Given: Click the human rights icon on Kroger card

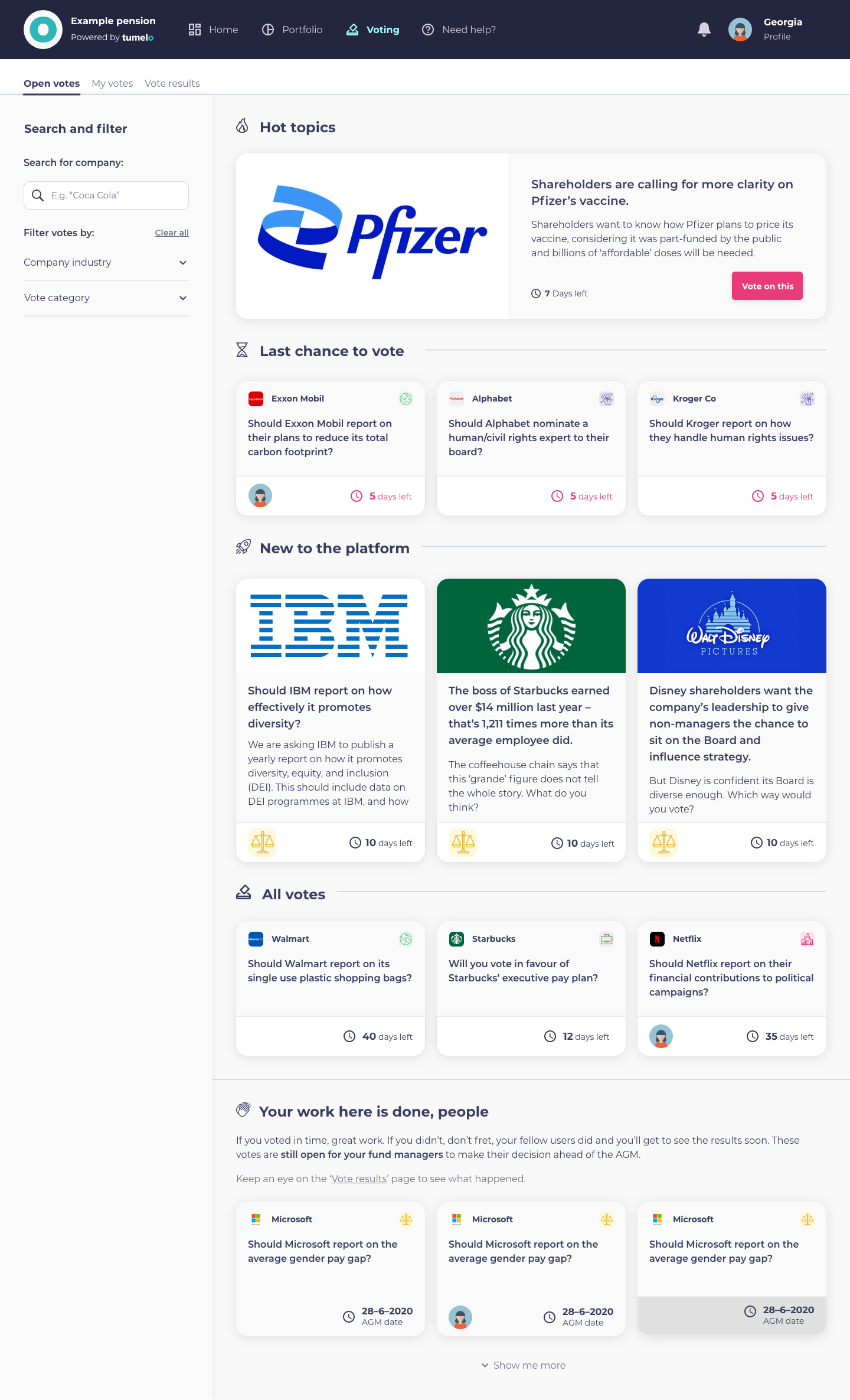Looking at the screenshot, I should [807, 399].
